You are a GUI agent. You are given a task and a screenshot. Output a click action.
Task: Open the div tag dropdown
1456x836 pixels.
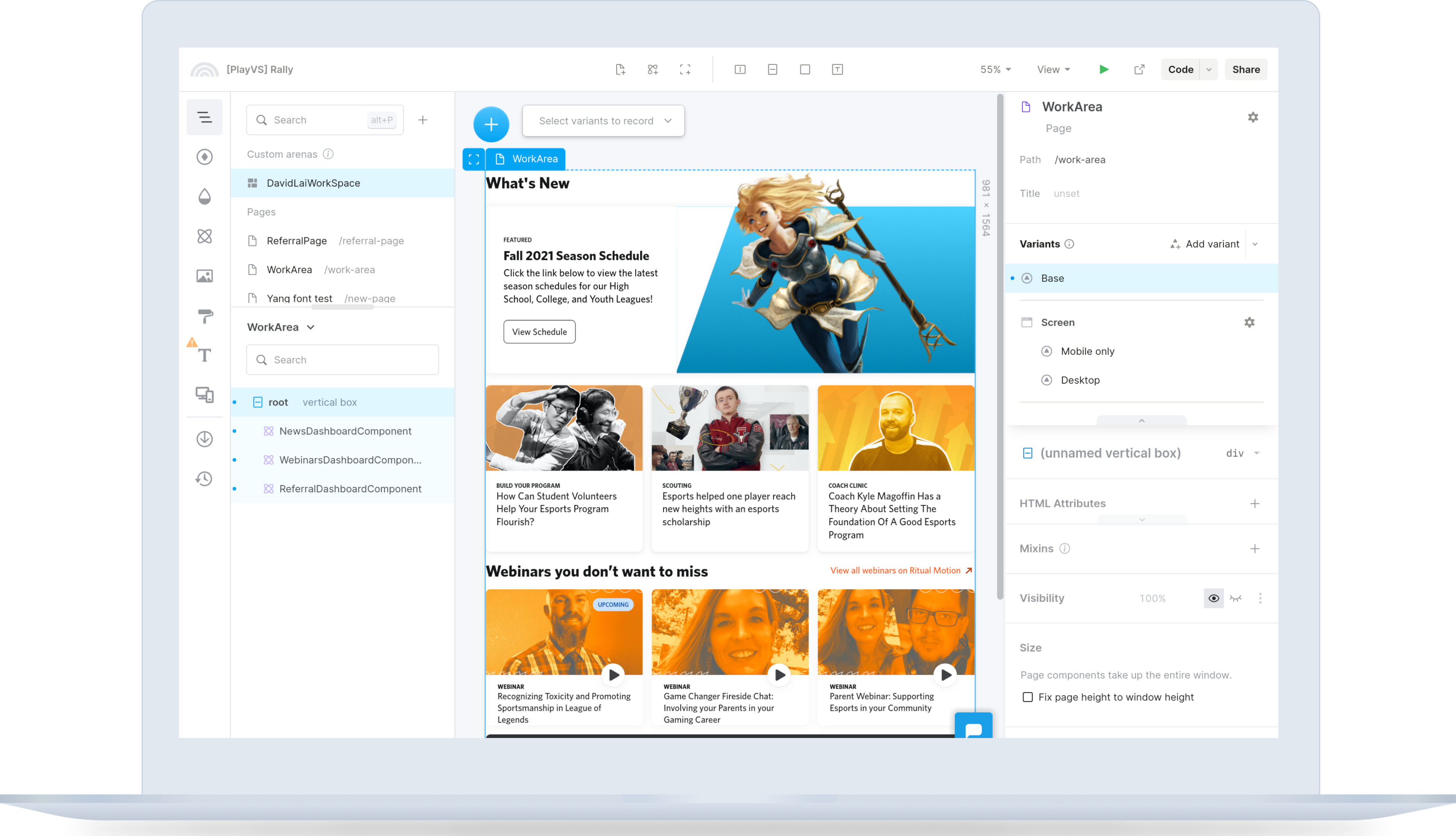click(1243, 453)
